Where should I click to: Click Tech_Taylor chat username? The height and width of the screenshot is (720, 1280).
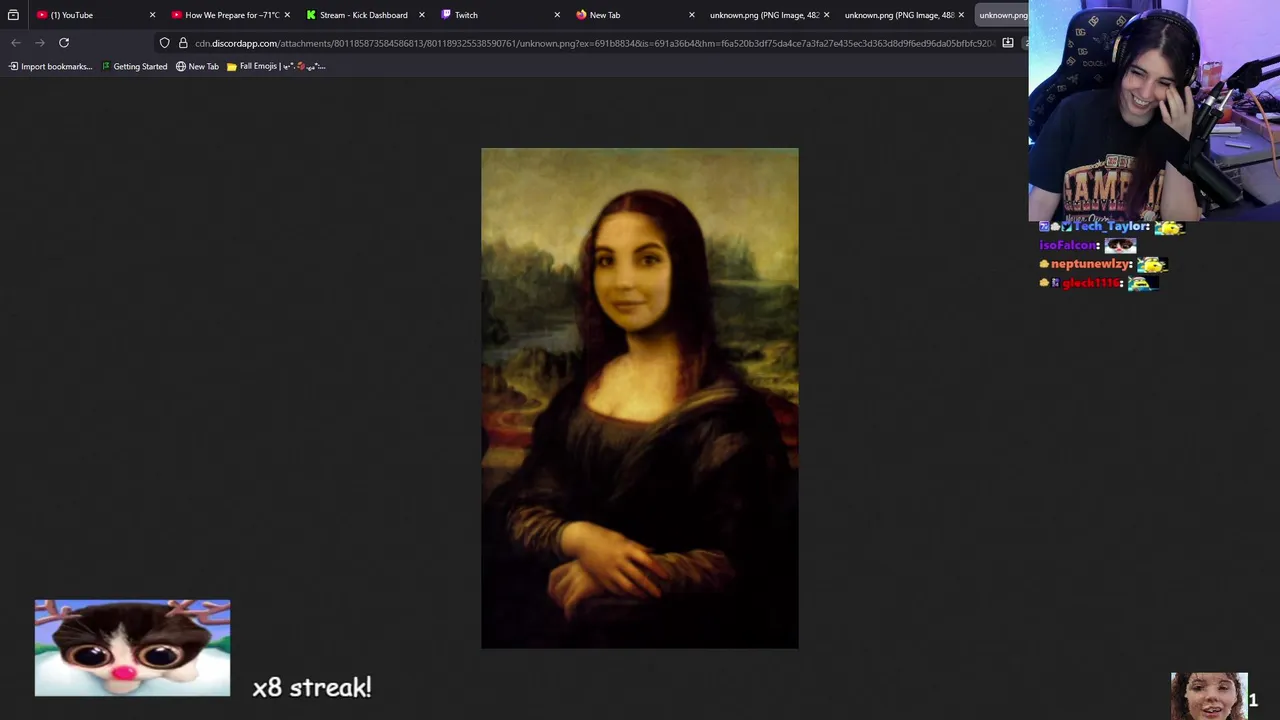click(x=1111, y=226)
